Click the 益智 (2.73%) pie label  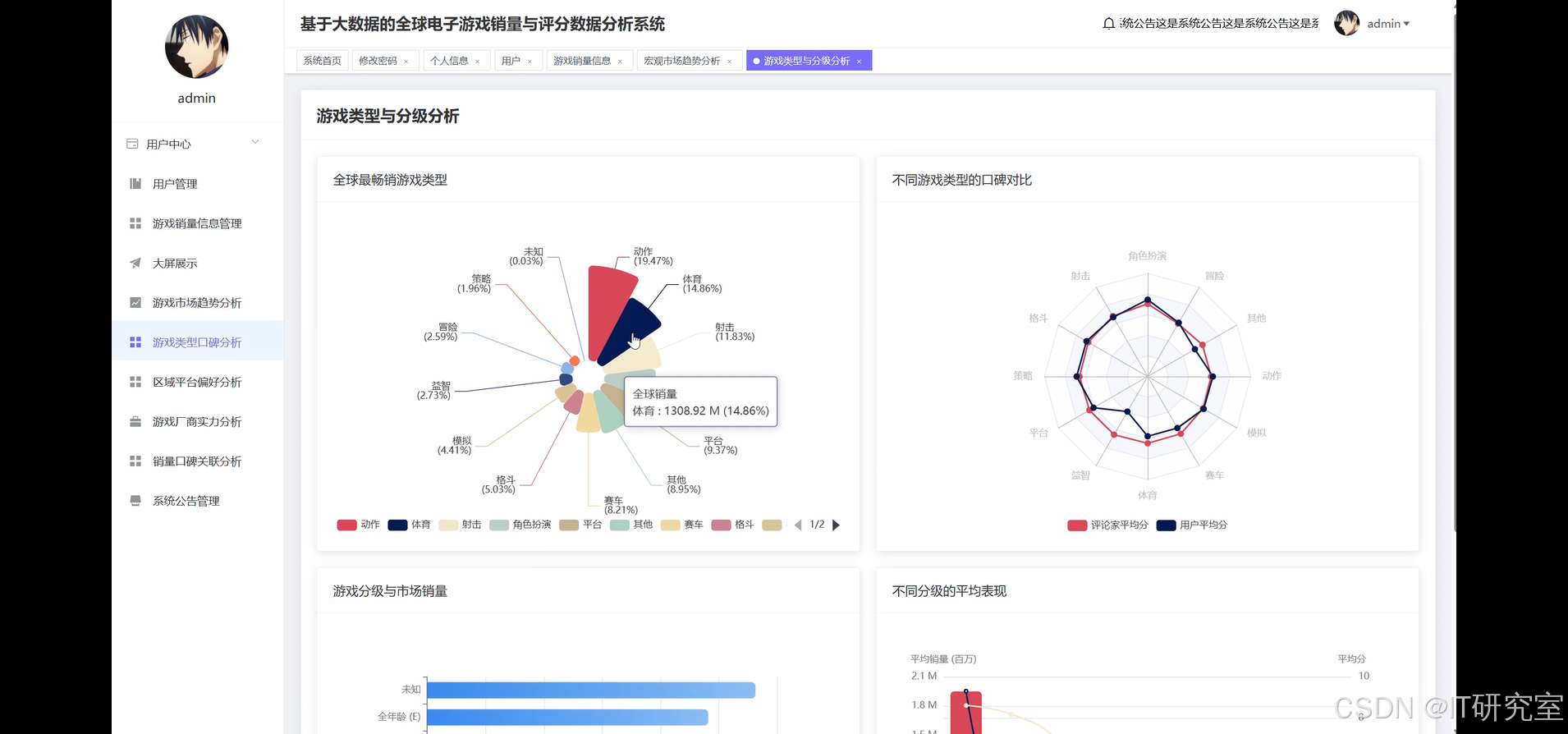pos(433,390)
